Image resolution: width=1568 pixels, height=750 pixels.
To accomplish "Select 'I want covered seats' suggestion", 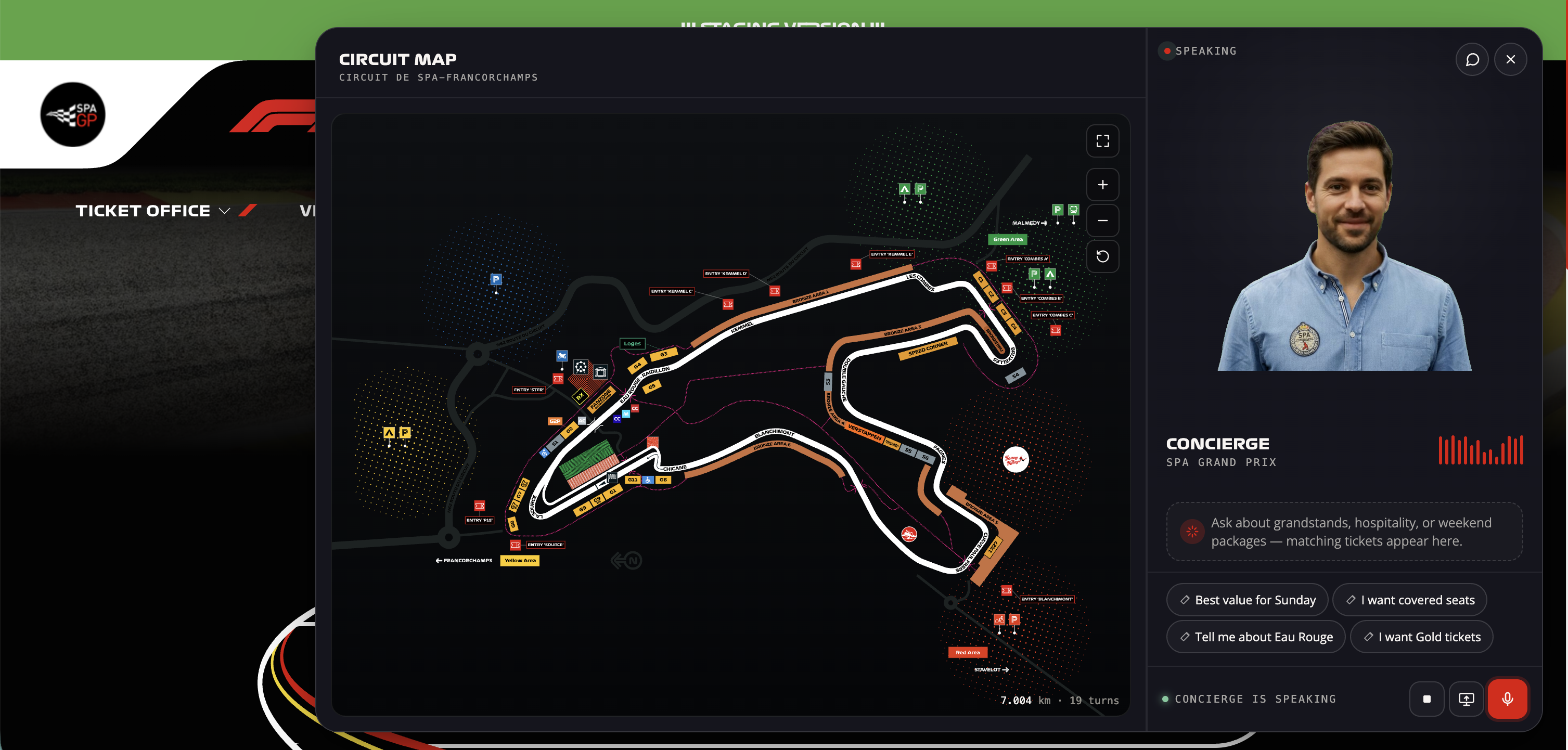I will 1409,600.
